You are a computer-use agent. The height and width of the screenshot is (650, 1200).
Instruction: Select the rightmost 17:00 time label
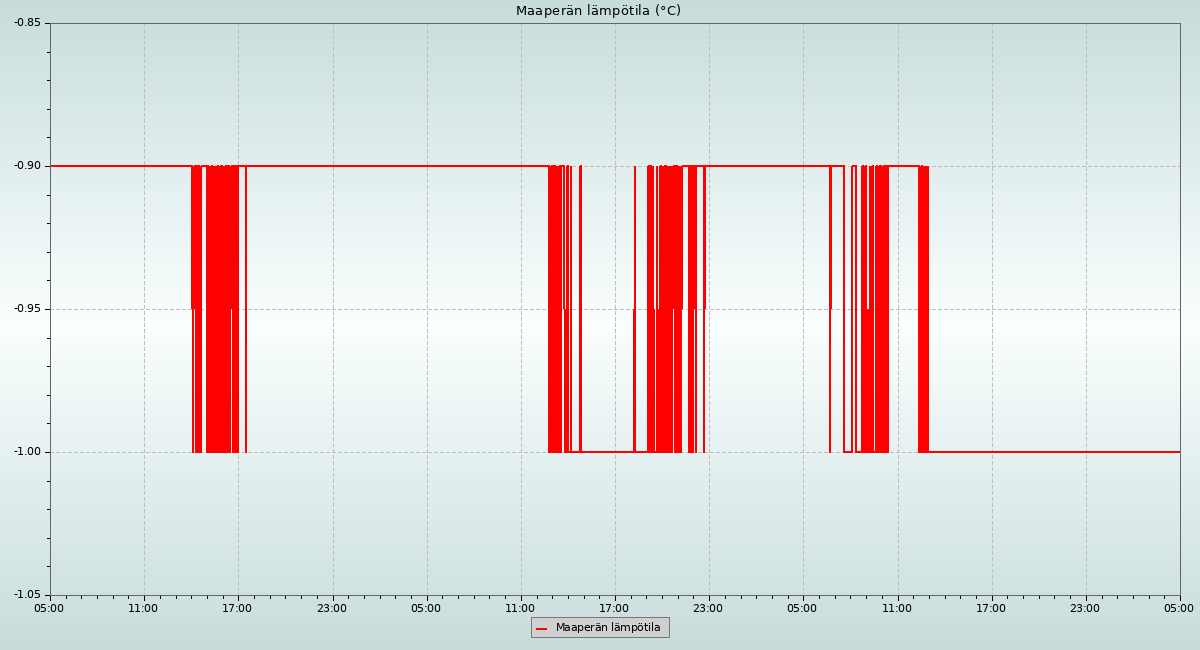pos(991,608)
